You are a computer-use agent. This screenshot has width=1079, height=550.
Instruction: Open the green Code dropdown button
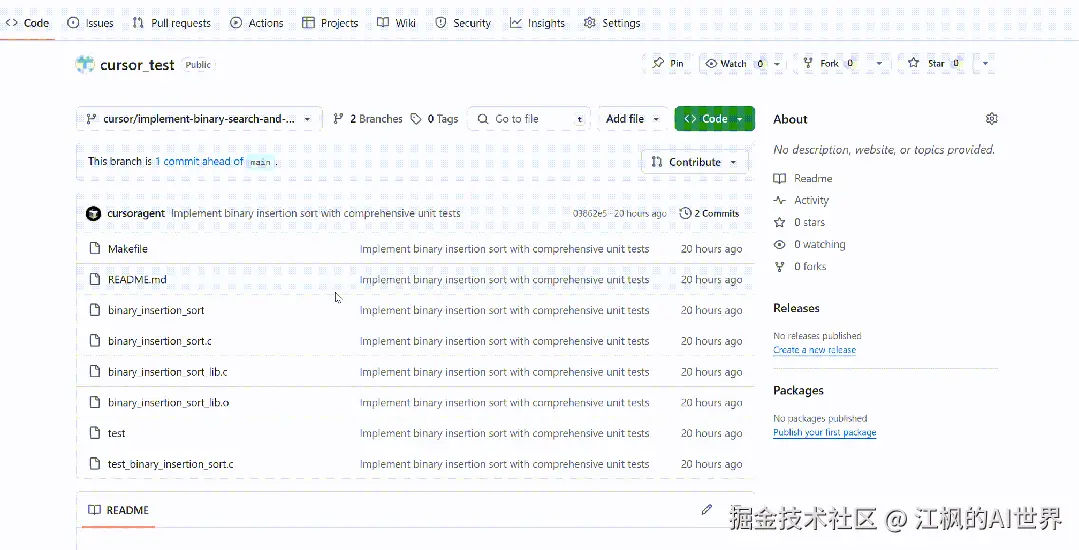(714, 119)
